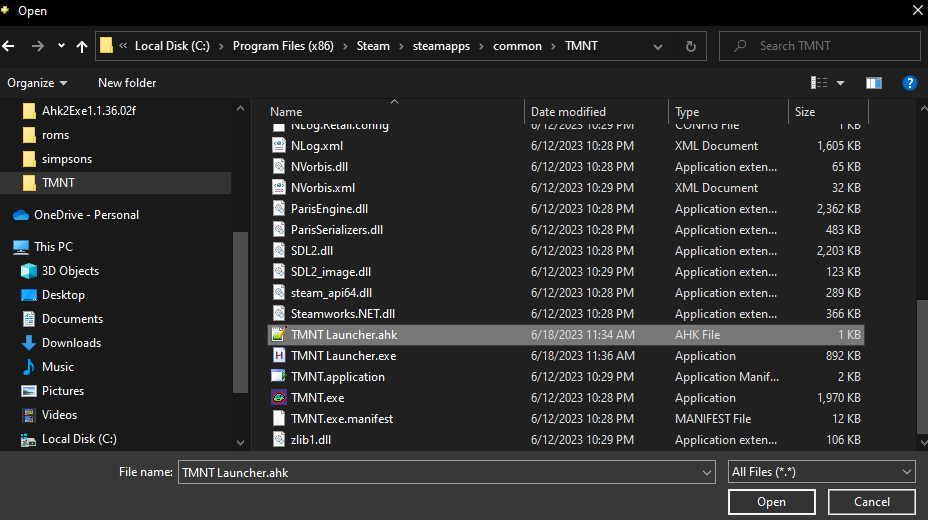Select the TMNT.exe game icon
The height and width of the screenshot is (520, 928).
click(x=279, y=398)
